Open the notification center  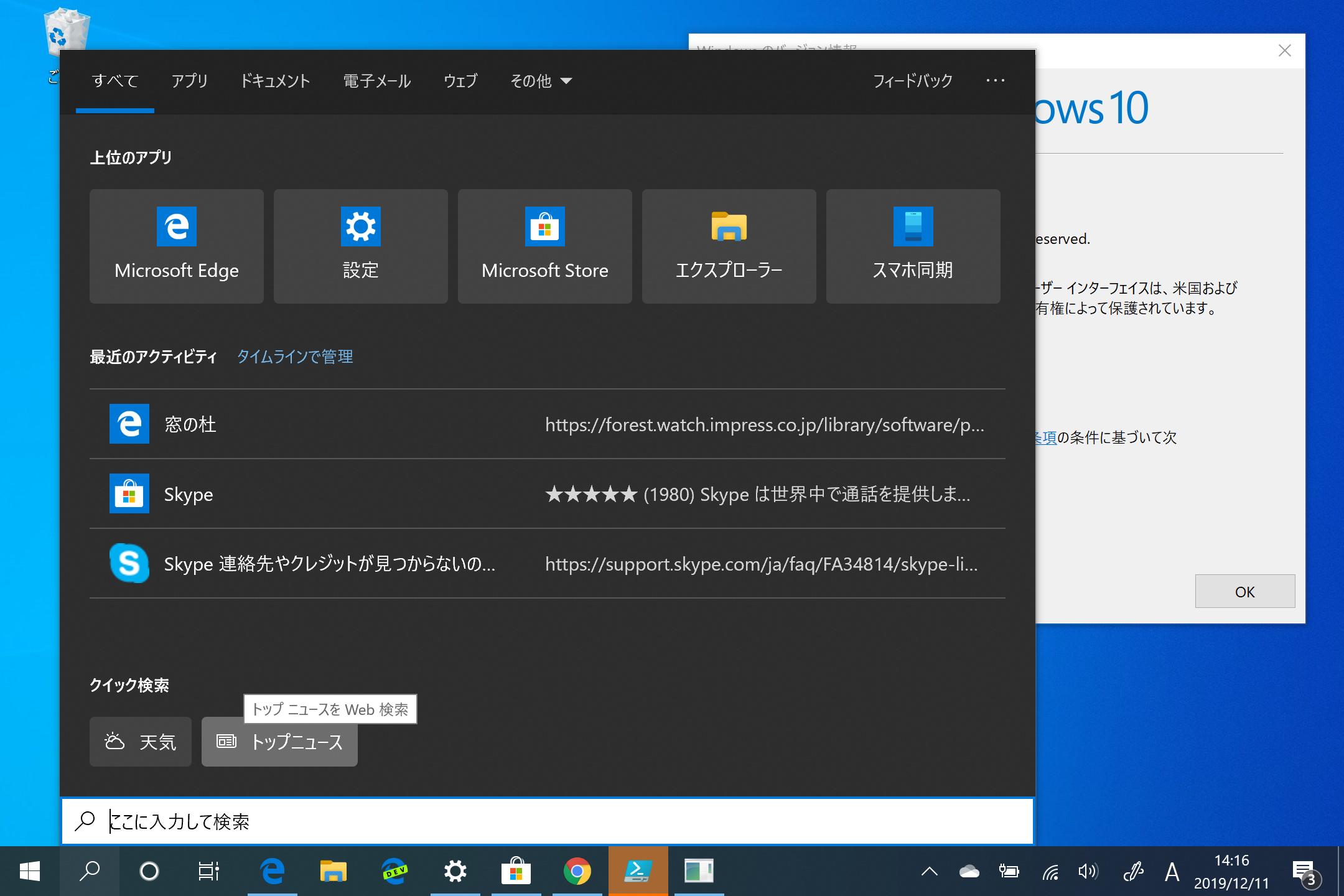tap(1303, 871)
